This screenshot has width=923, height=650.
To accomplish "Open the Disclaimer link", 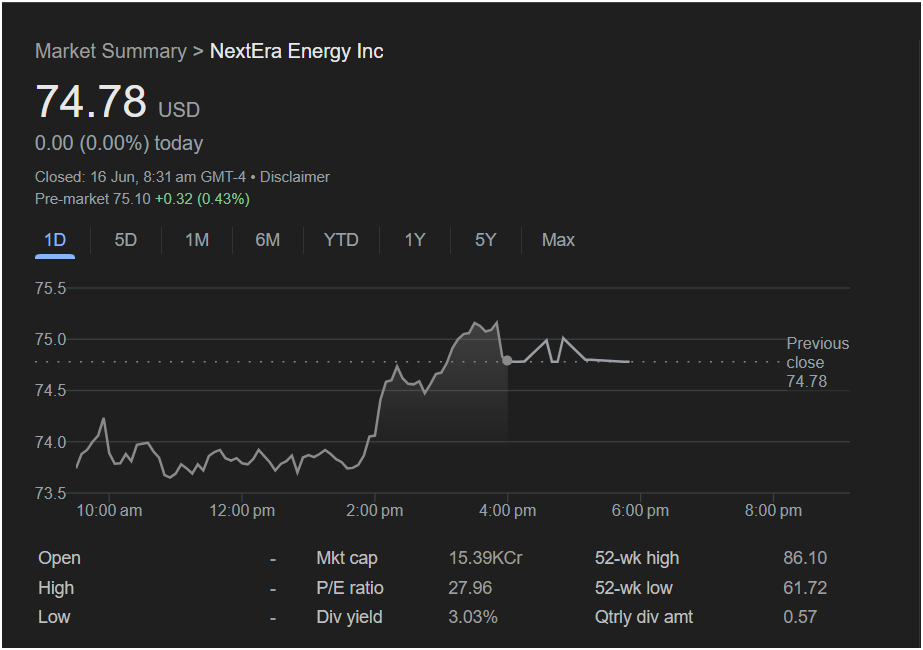I will coord(295,177).
